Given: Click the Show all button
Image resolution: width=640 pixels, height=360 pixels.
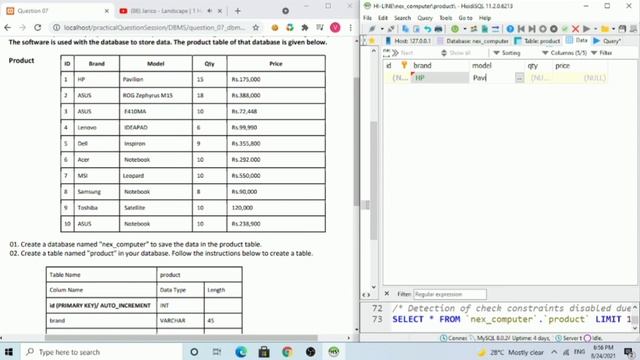Looking at the screenshot, I should (456, 53).
